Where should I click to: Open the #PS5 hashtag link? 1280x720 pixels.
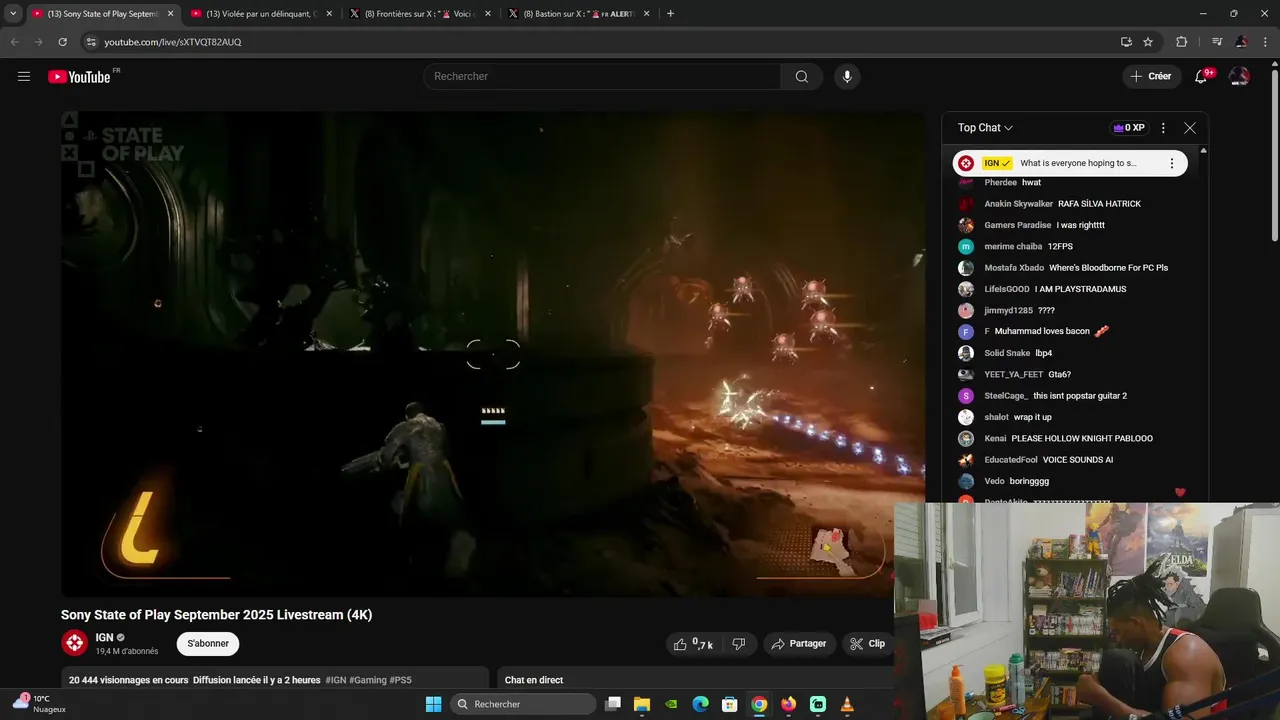[400, 680]
